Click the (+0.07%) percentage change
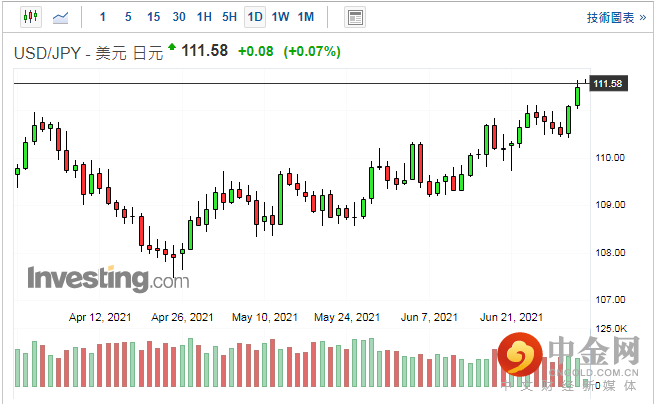The height and width of the screenshot is (404, 654). (312, 51)
